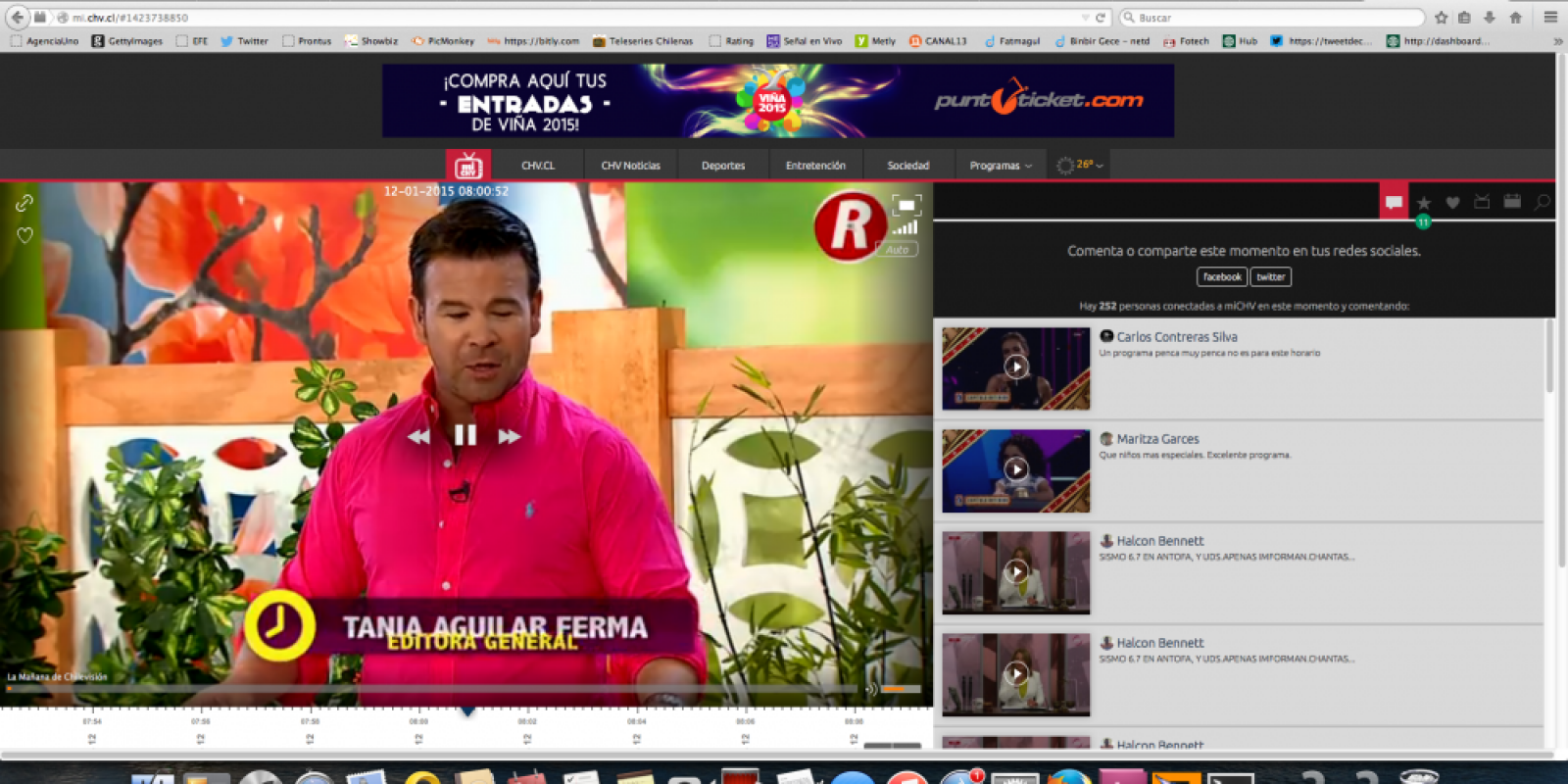Enter fullscreen video mode
Image resolution: width=1568 pixels, height=784 pixels.
pyautogui.click(x=906, y=205)
